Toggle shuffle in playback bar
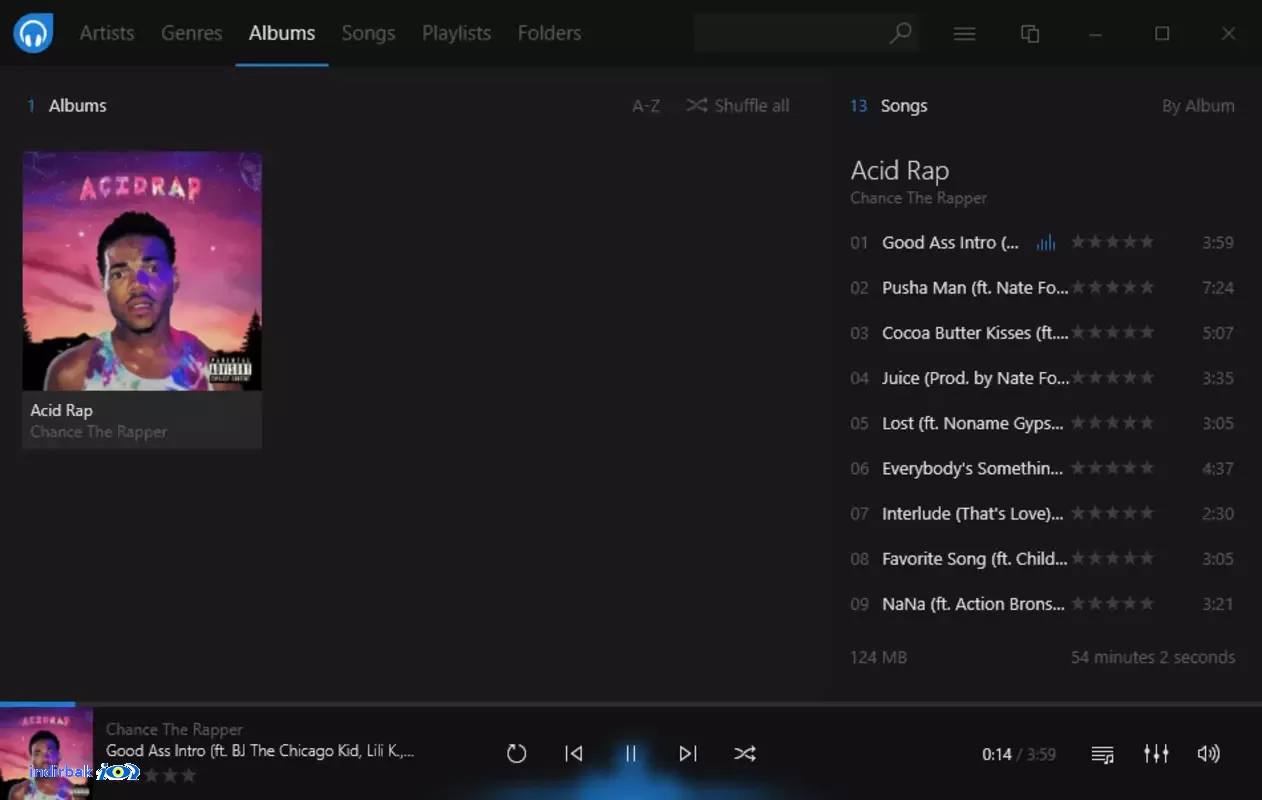This screenshot has width=1262, height=800. click(x=745, y=754)
